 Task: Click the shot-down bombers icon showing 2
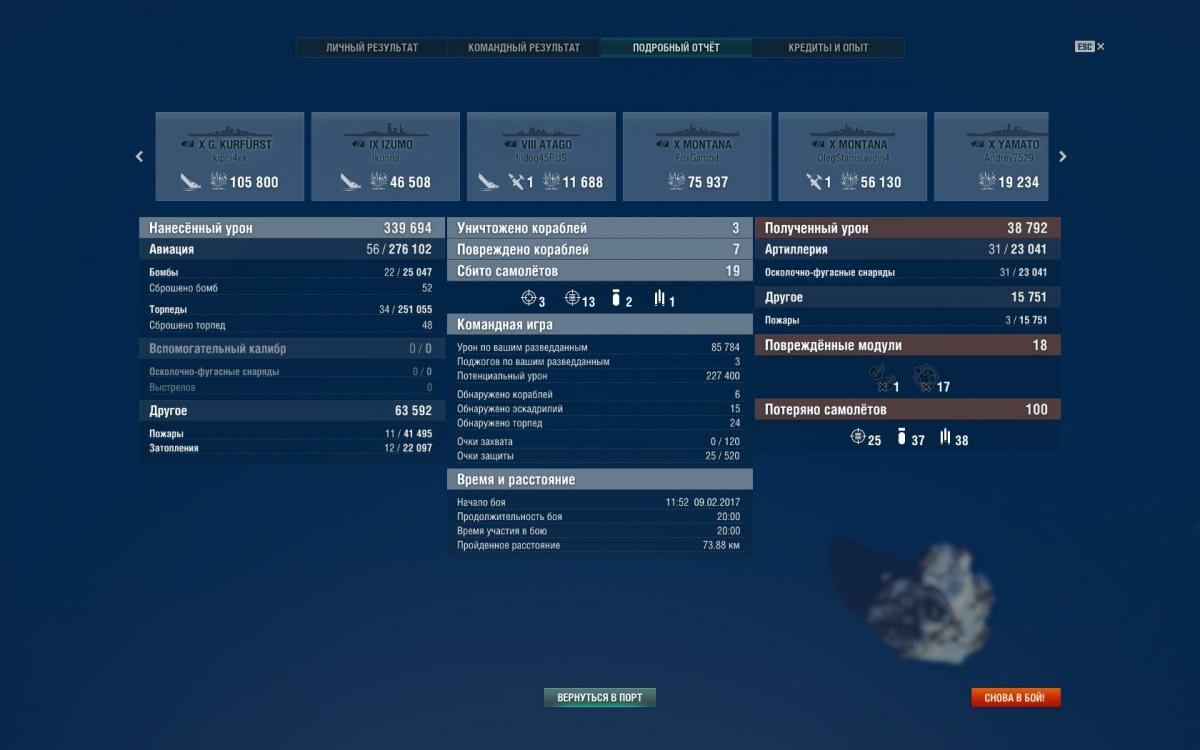(617, 298)
